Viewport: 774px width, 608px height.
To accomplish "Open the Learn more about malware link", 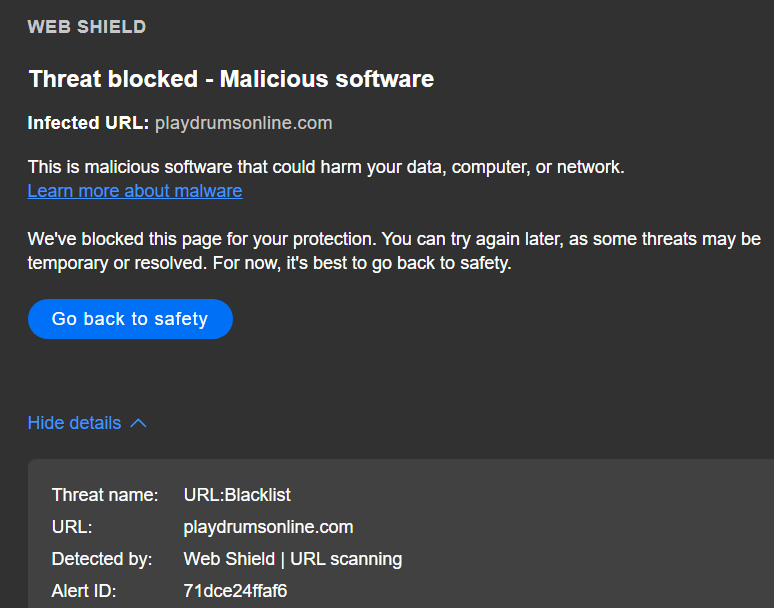I will [x=134, y=191].
